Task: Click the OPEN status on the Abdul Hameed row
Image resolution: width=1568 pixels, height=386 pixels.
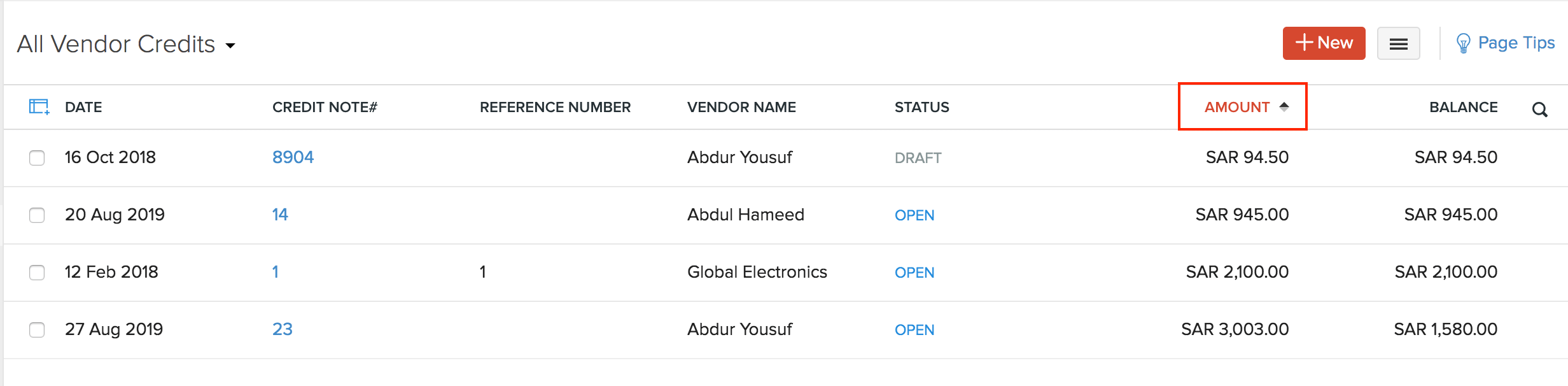Action: (x=914, y=215)
